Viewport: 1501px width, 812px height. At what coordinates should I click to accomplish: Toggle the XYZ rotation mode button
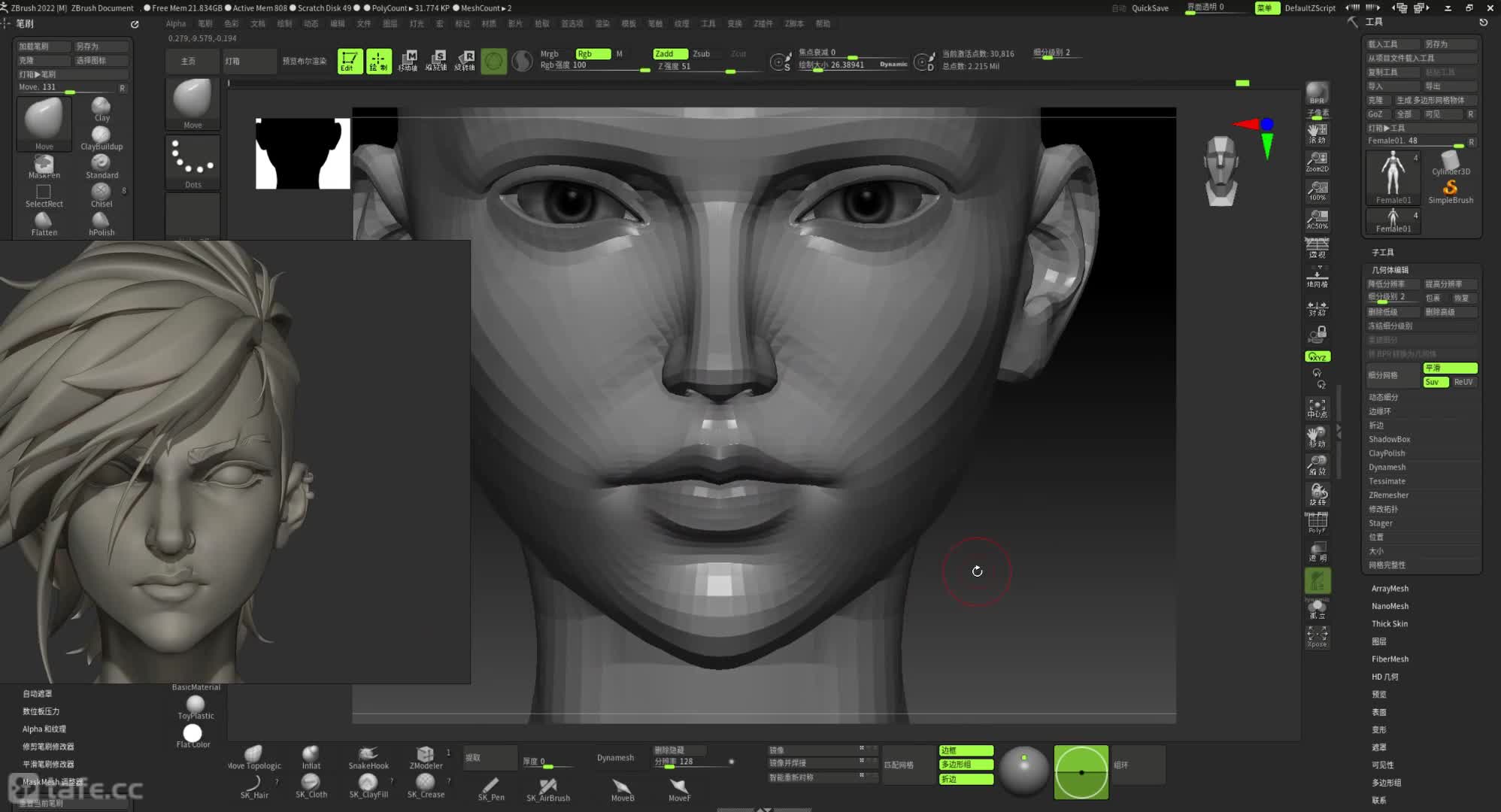pos(1317,356)
